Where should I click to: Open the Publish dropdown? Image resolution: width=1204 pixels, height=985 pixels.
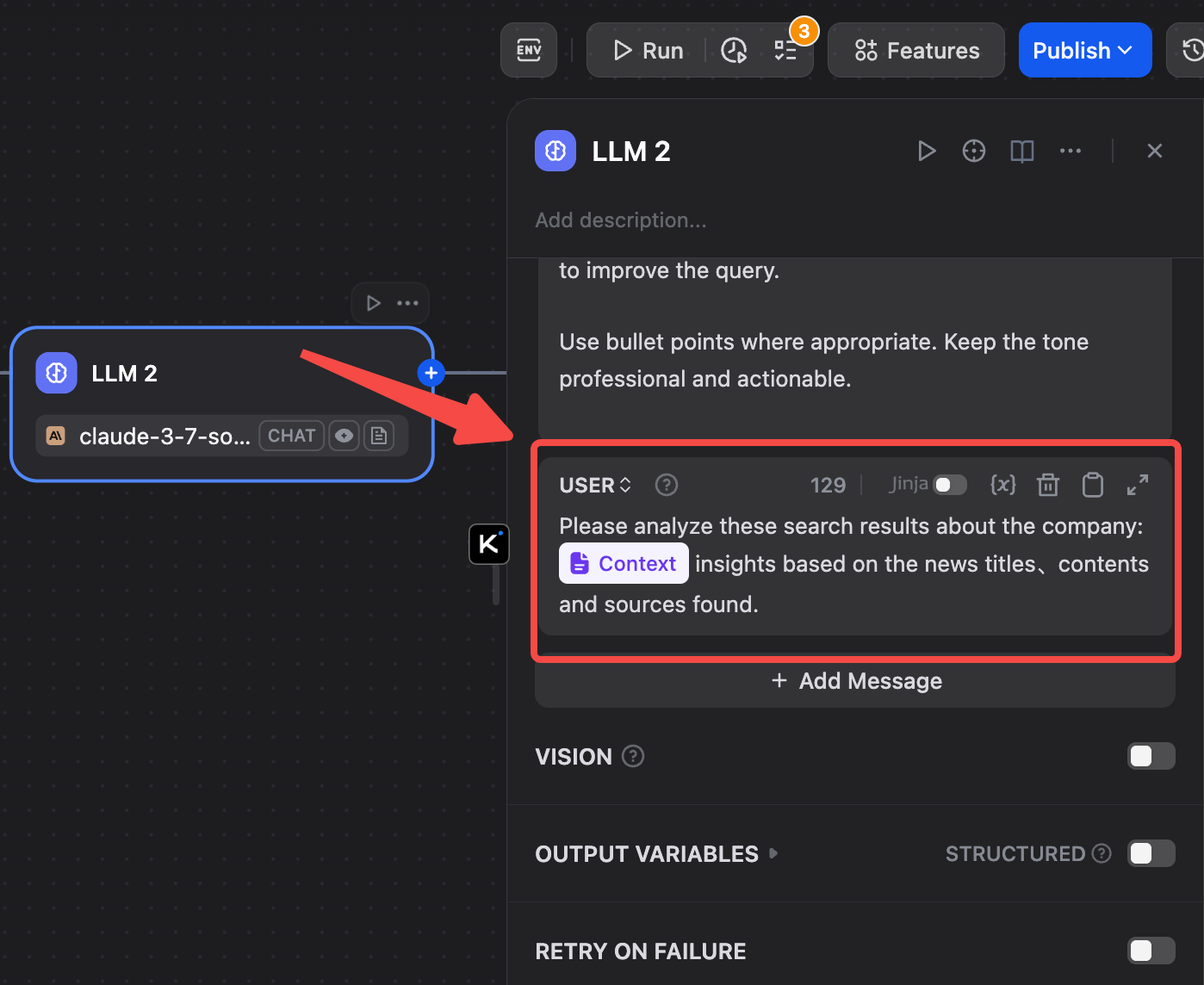point(1085,51)
